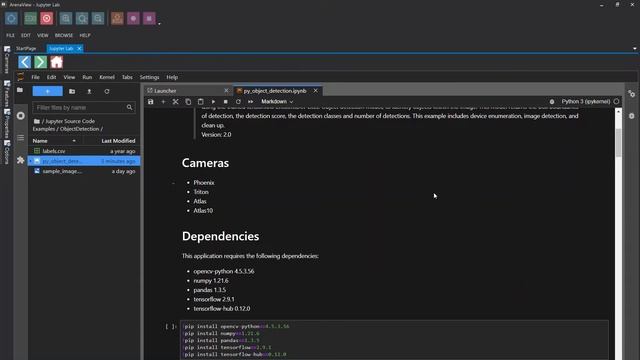This screenshot has height=360, width=640.
Task: Sort files by Last Modified column
Action: tap(118, 141)
